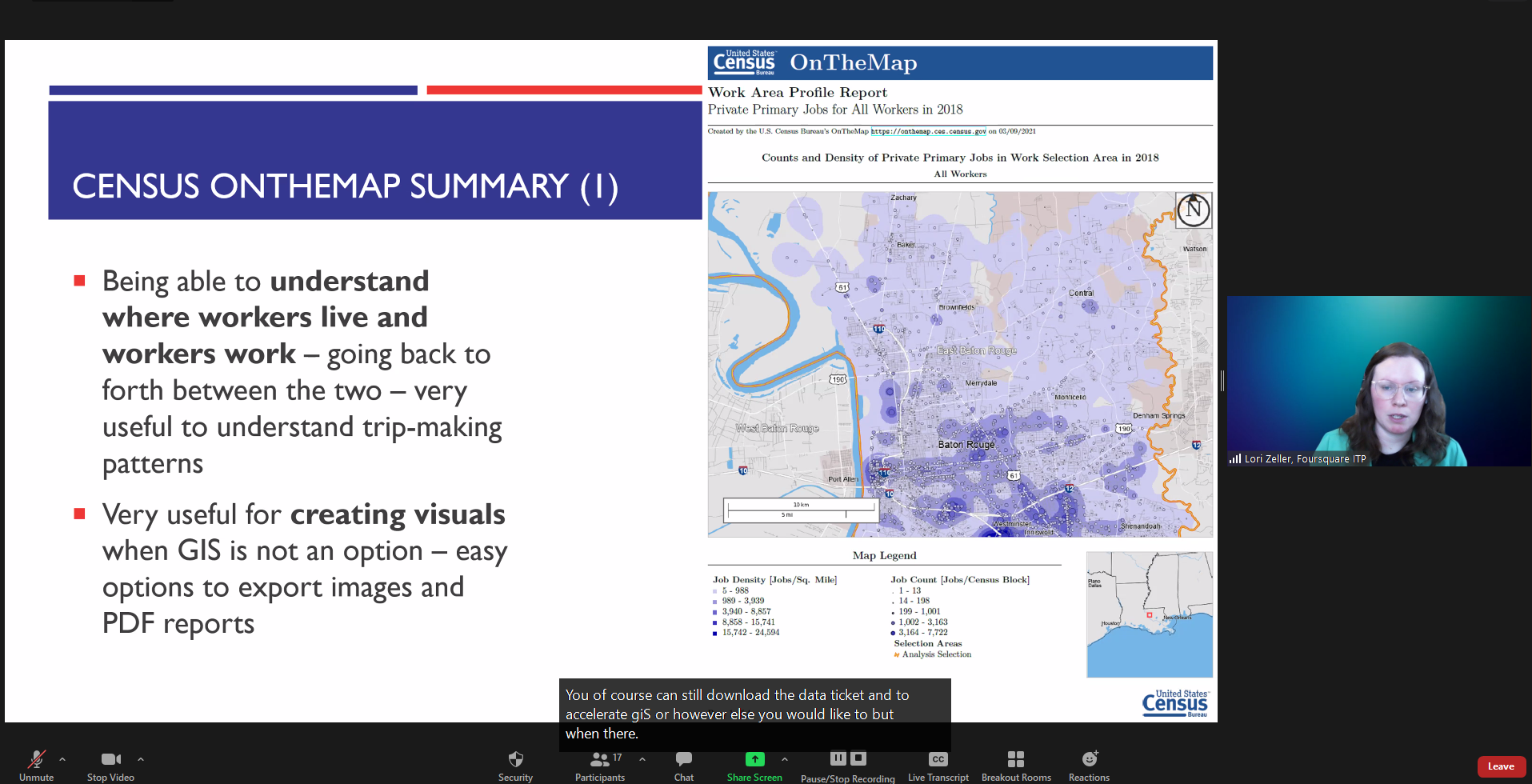The image size is (1532, 784).
Task: Click '3,164 - 7,722' job count entry
Action: [x=923, y=633]
